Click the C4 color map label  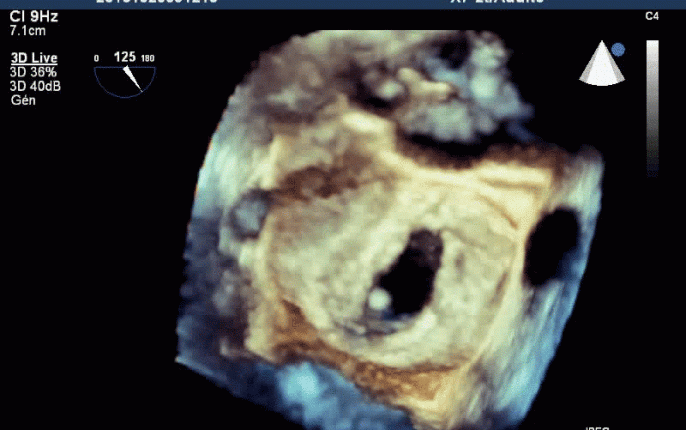click(x=652, y=16)
